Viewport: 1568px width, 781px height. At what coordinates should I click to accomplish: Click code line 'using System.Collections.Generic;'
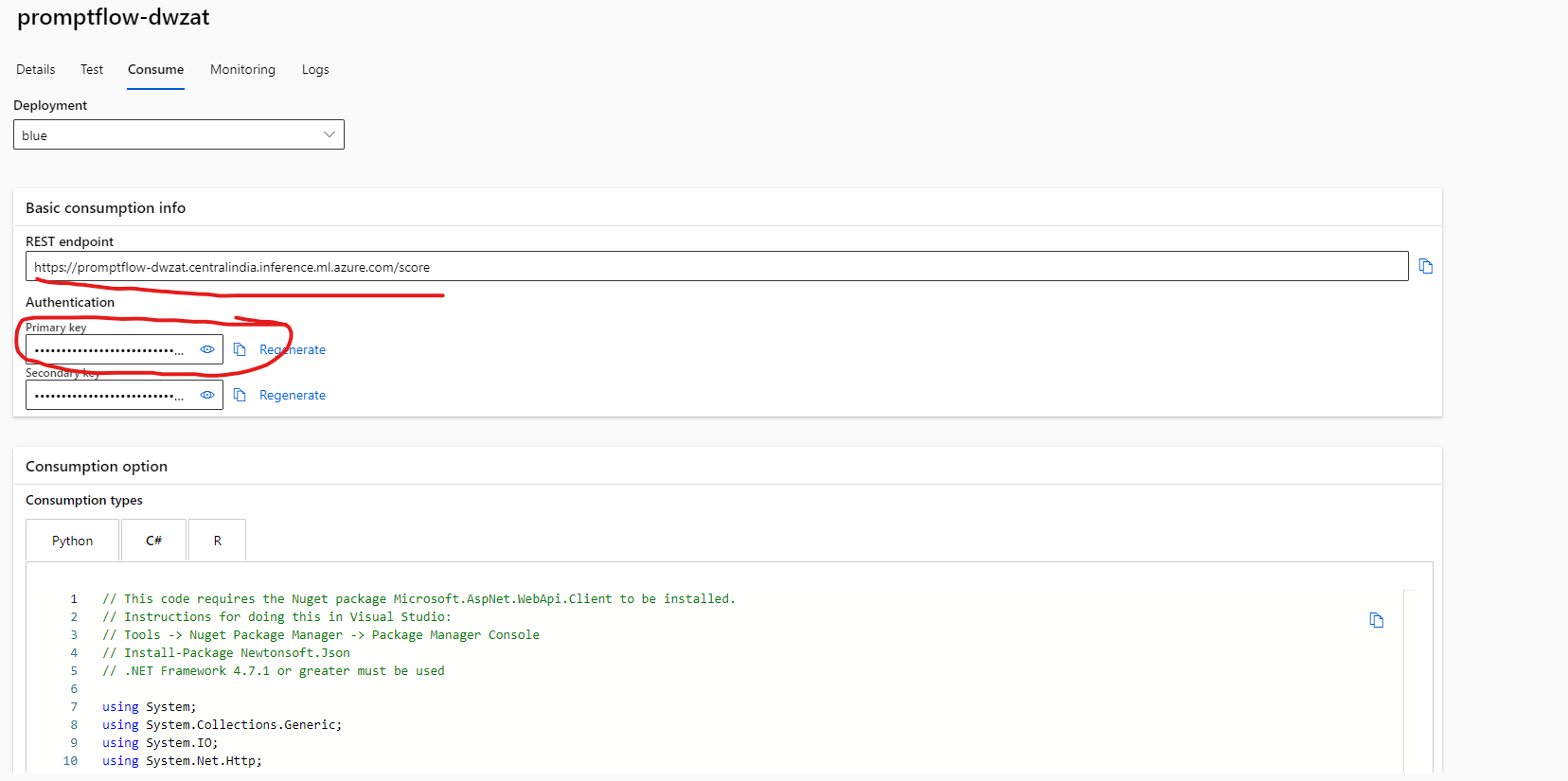tap(223, 725)
